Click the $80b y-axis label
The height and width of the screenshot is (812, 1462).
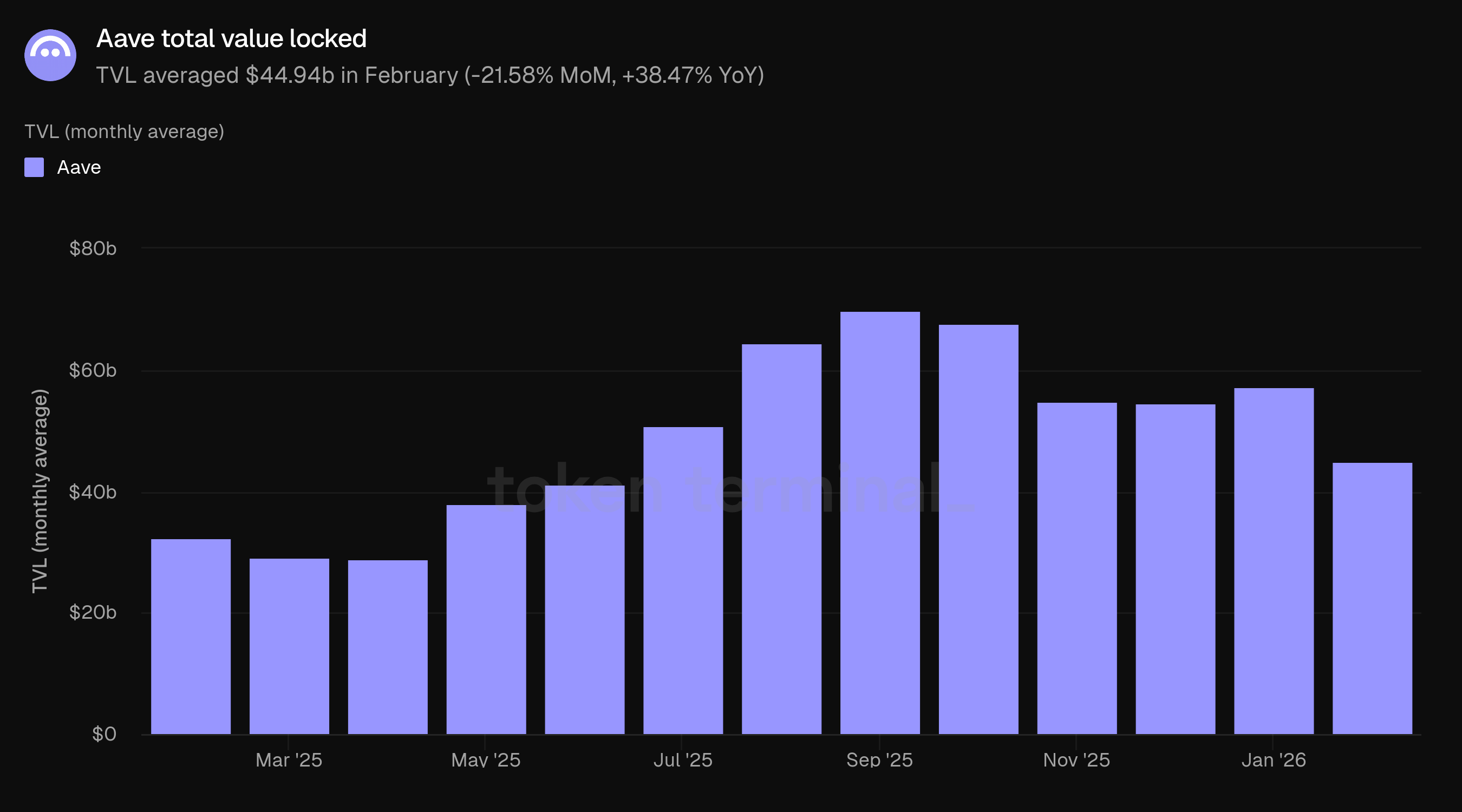click(93, 248)
